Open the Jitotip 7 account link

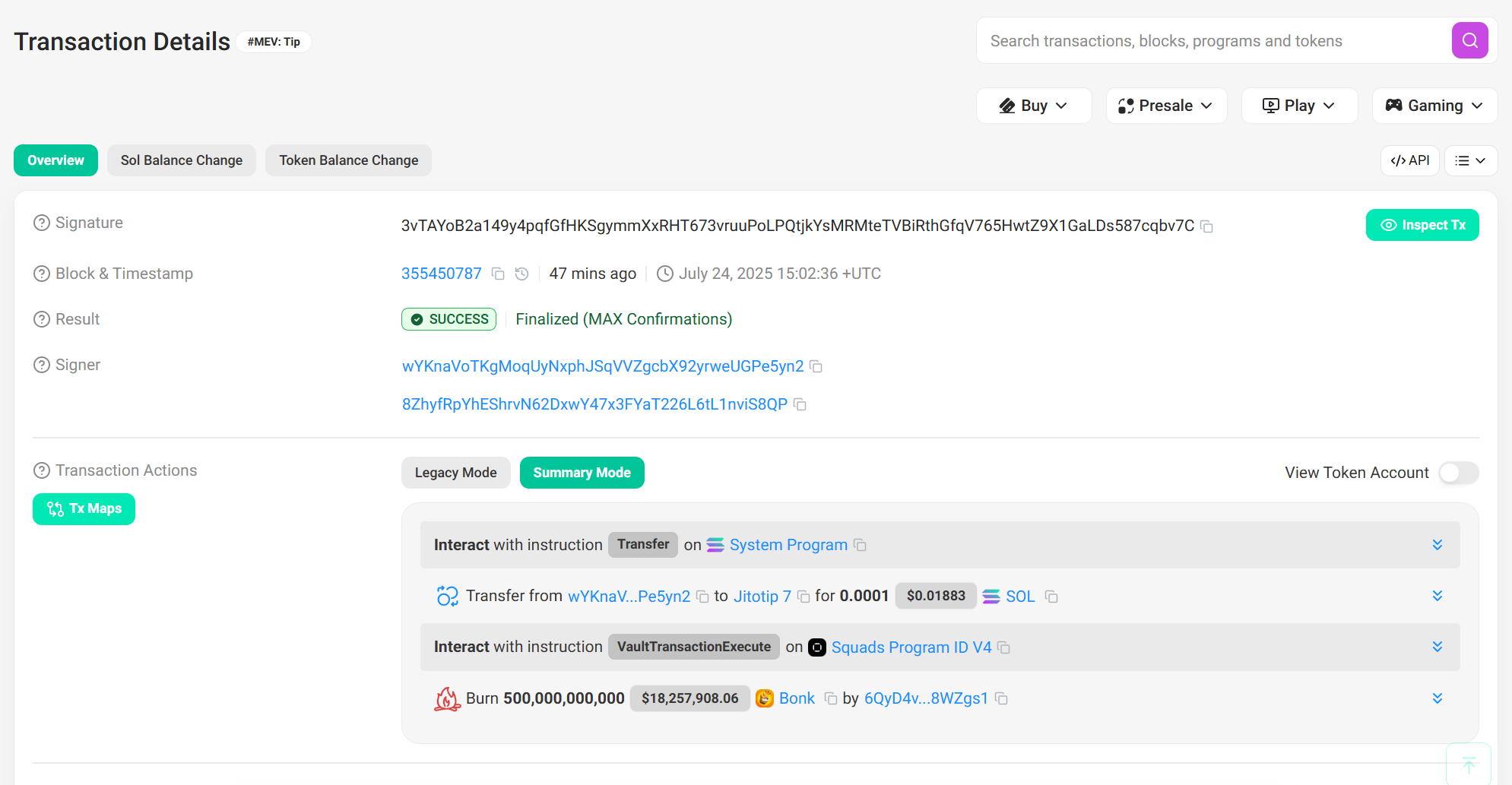(x=762, y=597)
